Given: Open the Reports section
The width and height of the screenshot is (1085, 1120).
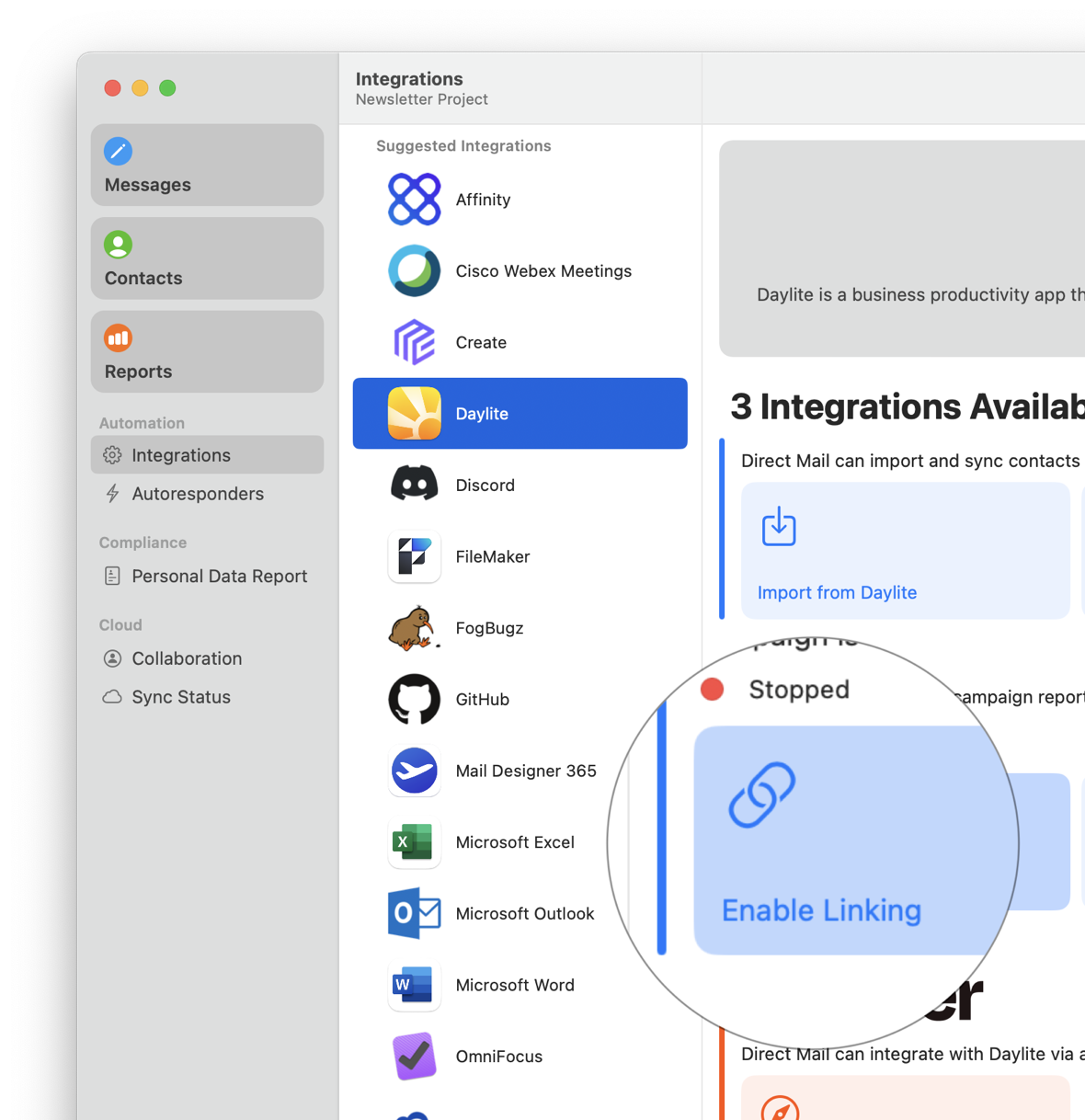Looking at the screenshot, I should pos(207,351).
